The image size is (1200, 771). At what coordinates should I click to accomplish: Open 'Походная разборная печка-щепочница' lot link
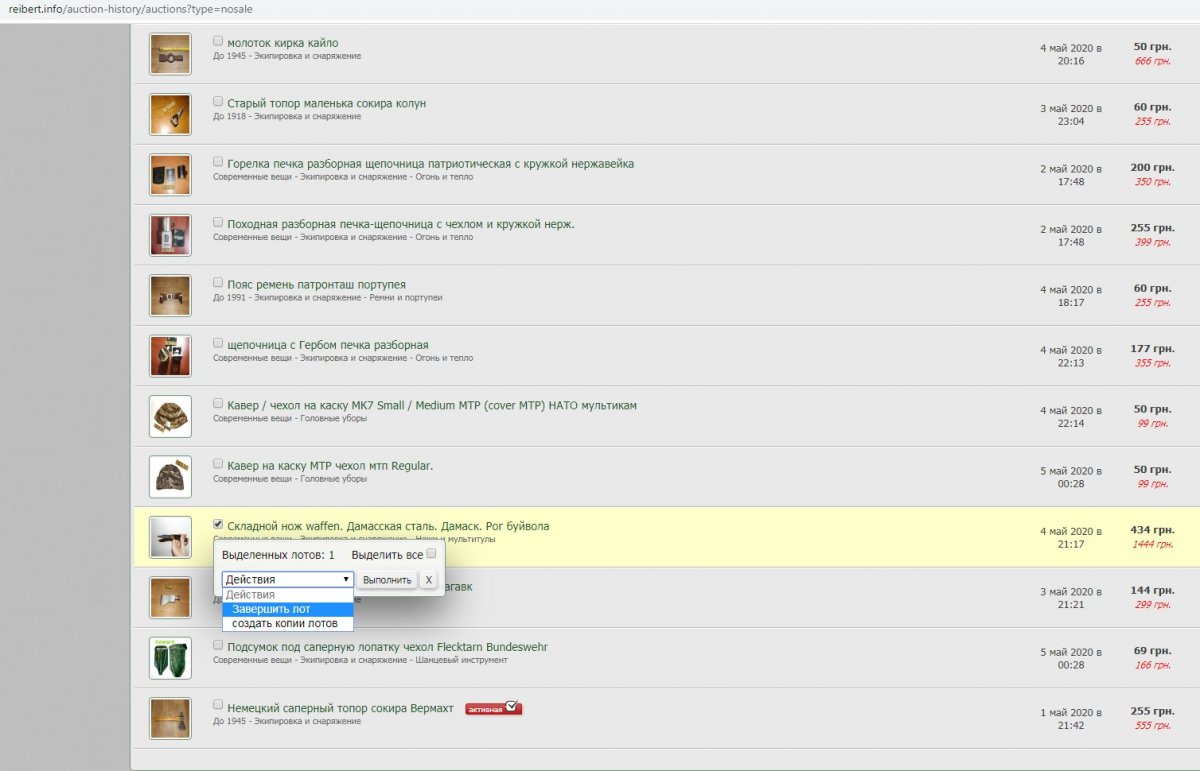(x=401, y=224)
